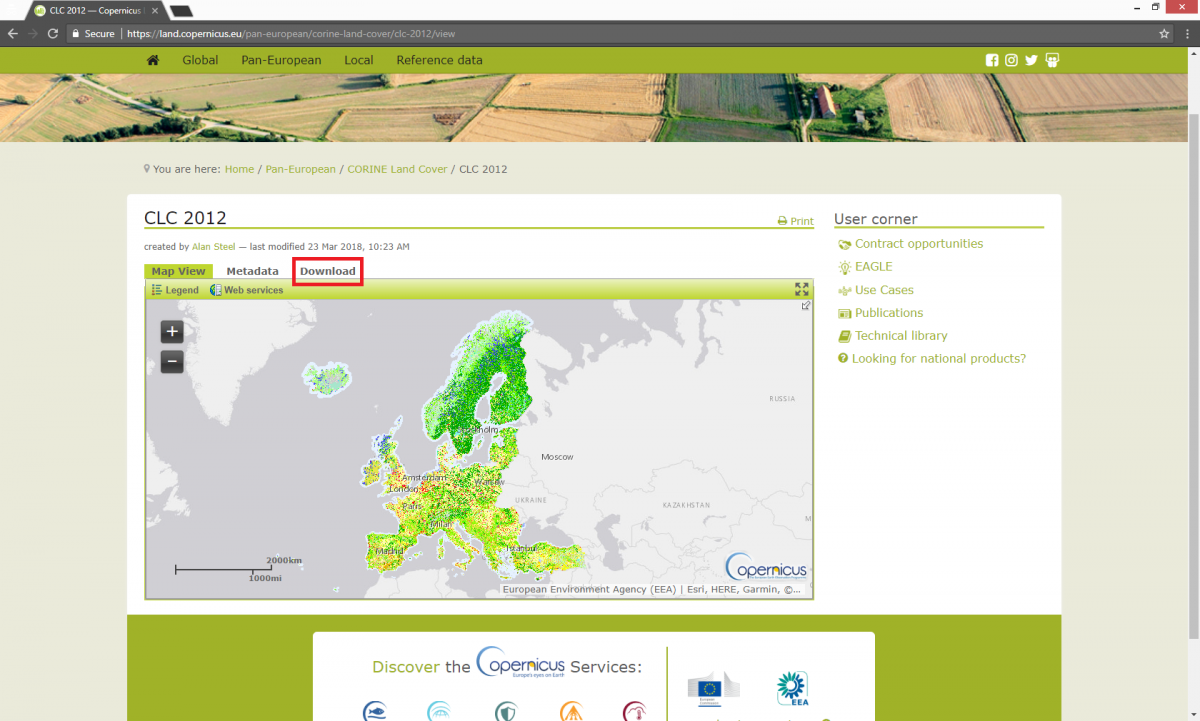Open the Instagram icon in the header
This screenshot has width=1200, height=721.
(1011, 60)
